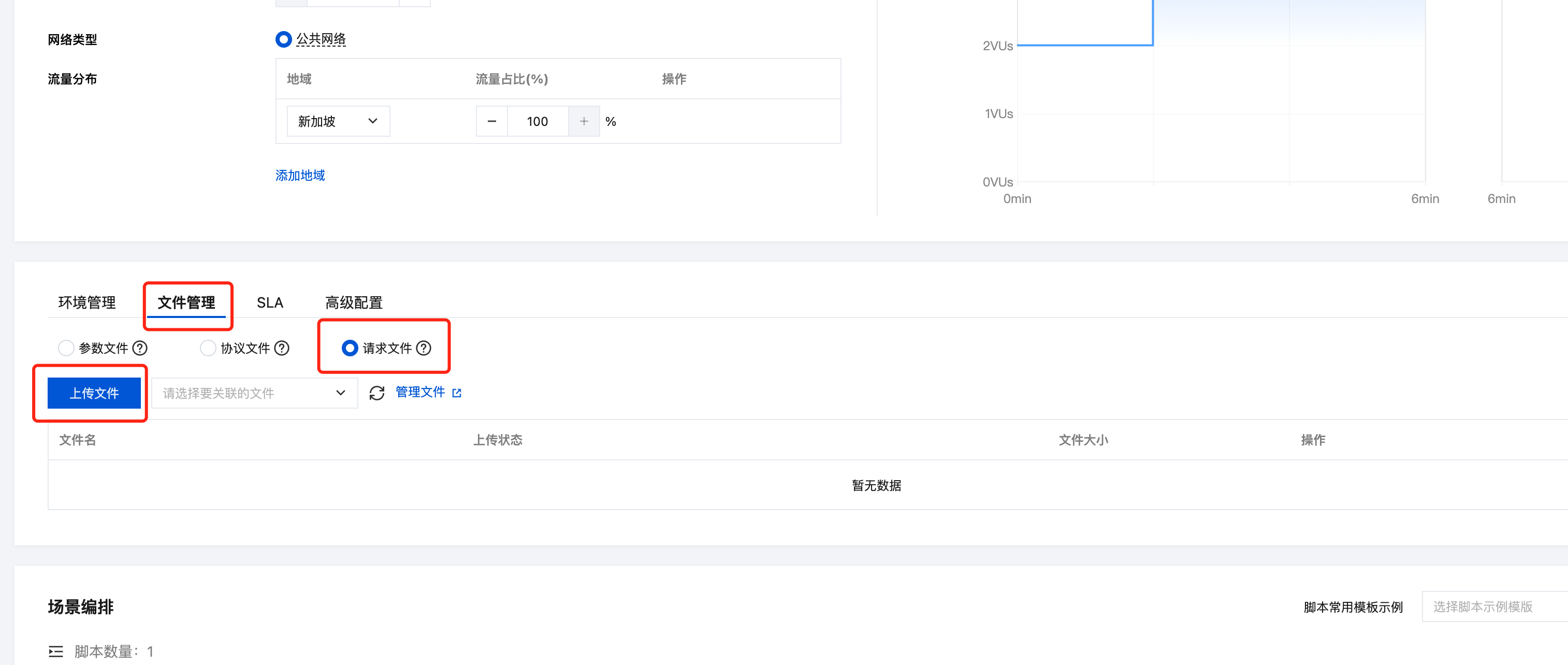Switch to the SLA tab
Image resolution: width=1568 pixels, height=665 pixels.
point(270,302)
